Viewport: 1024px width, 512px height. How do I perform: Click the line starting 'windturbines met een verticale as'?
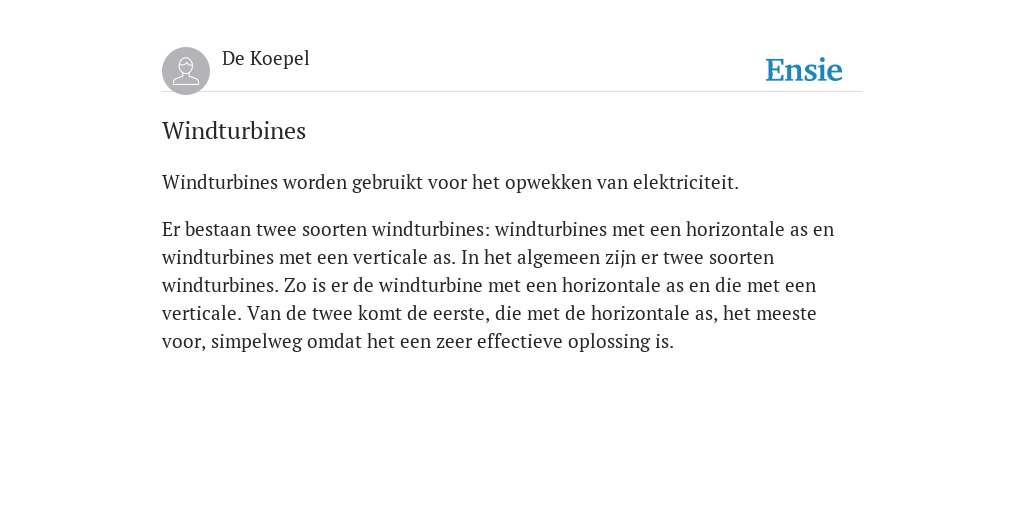pos(468,258)
